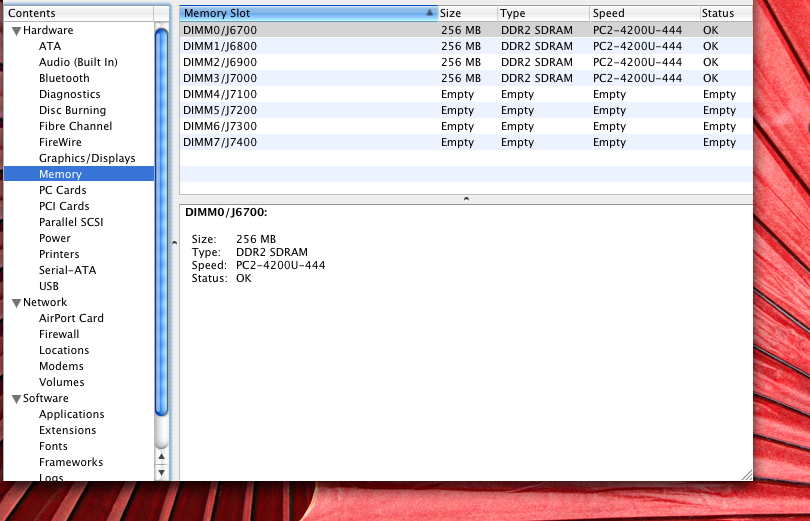Open PCI Cards info

[x=64, y=206]
